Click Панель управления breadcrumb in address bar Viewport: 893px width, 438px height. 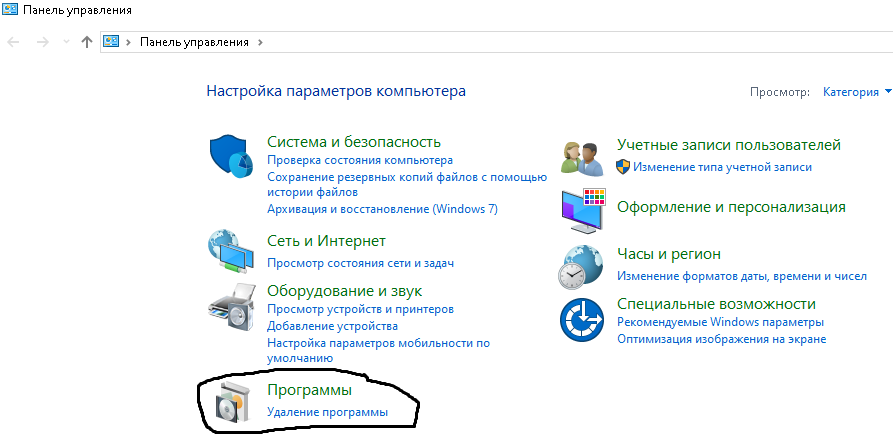pyautogui.click(x=194, y=42)
